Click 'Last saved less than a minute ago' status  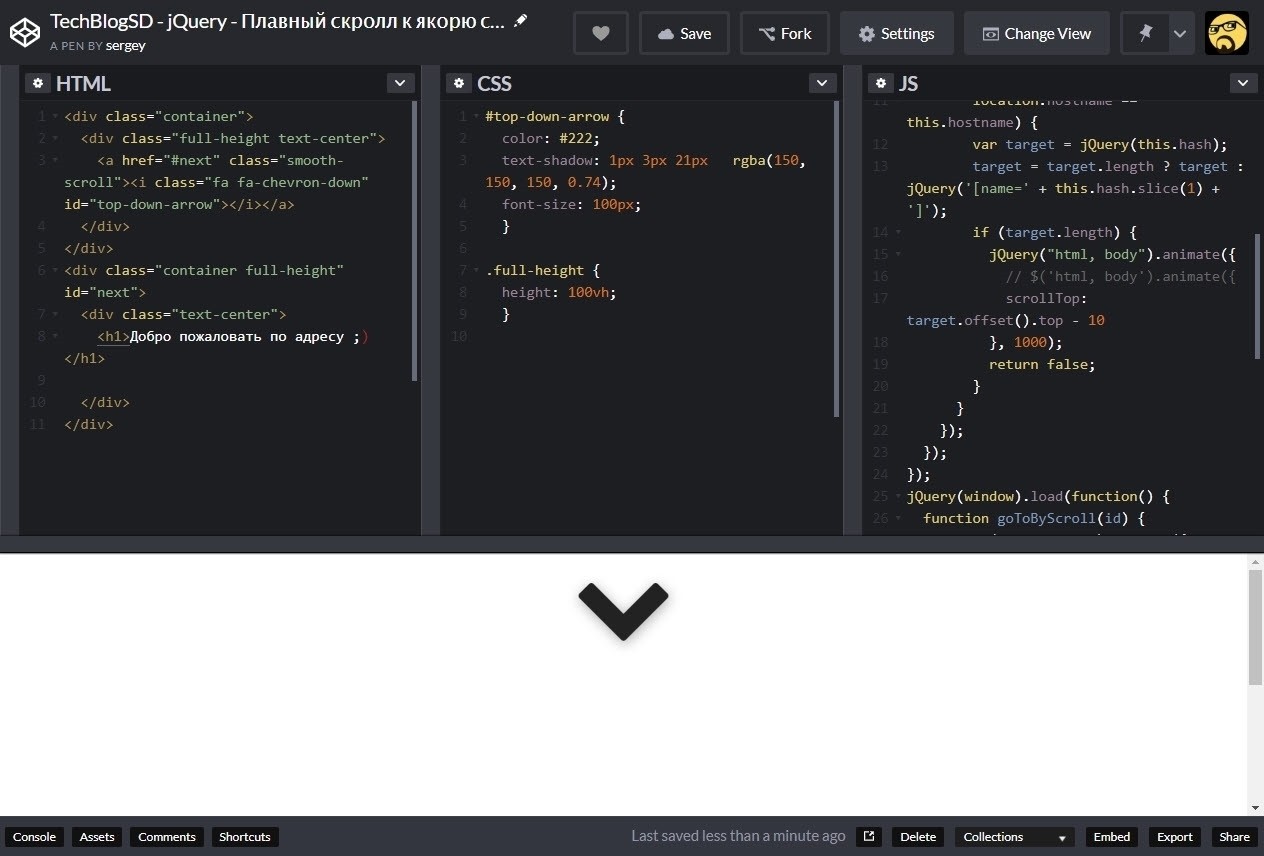(x=738, y=836)
